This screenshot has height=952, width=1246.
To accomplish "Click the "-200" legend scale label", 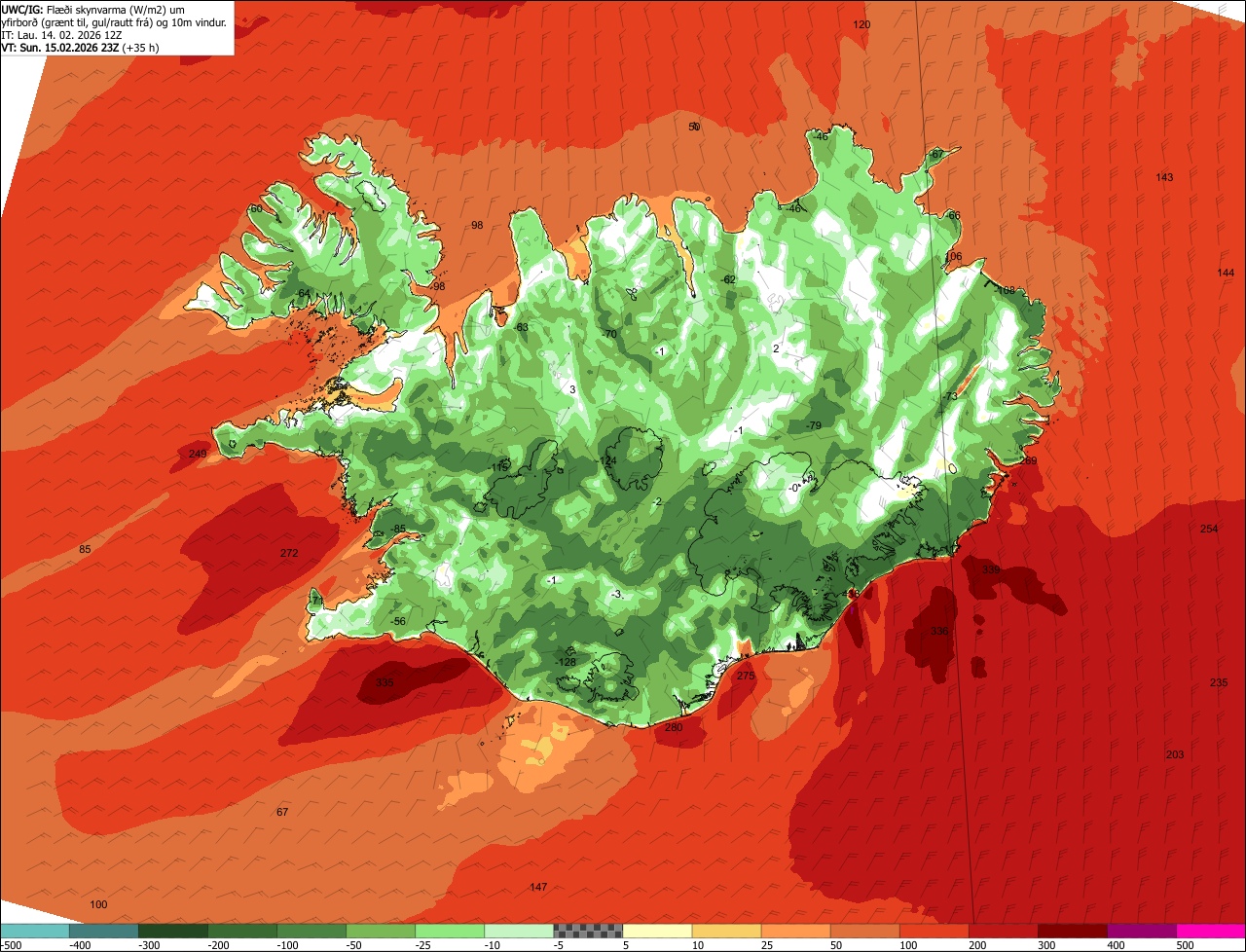I will [x=219, y=945].
